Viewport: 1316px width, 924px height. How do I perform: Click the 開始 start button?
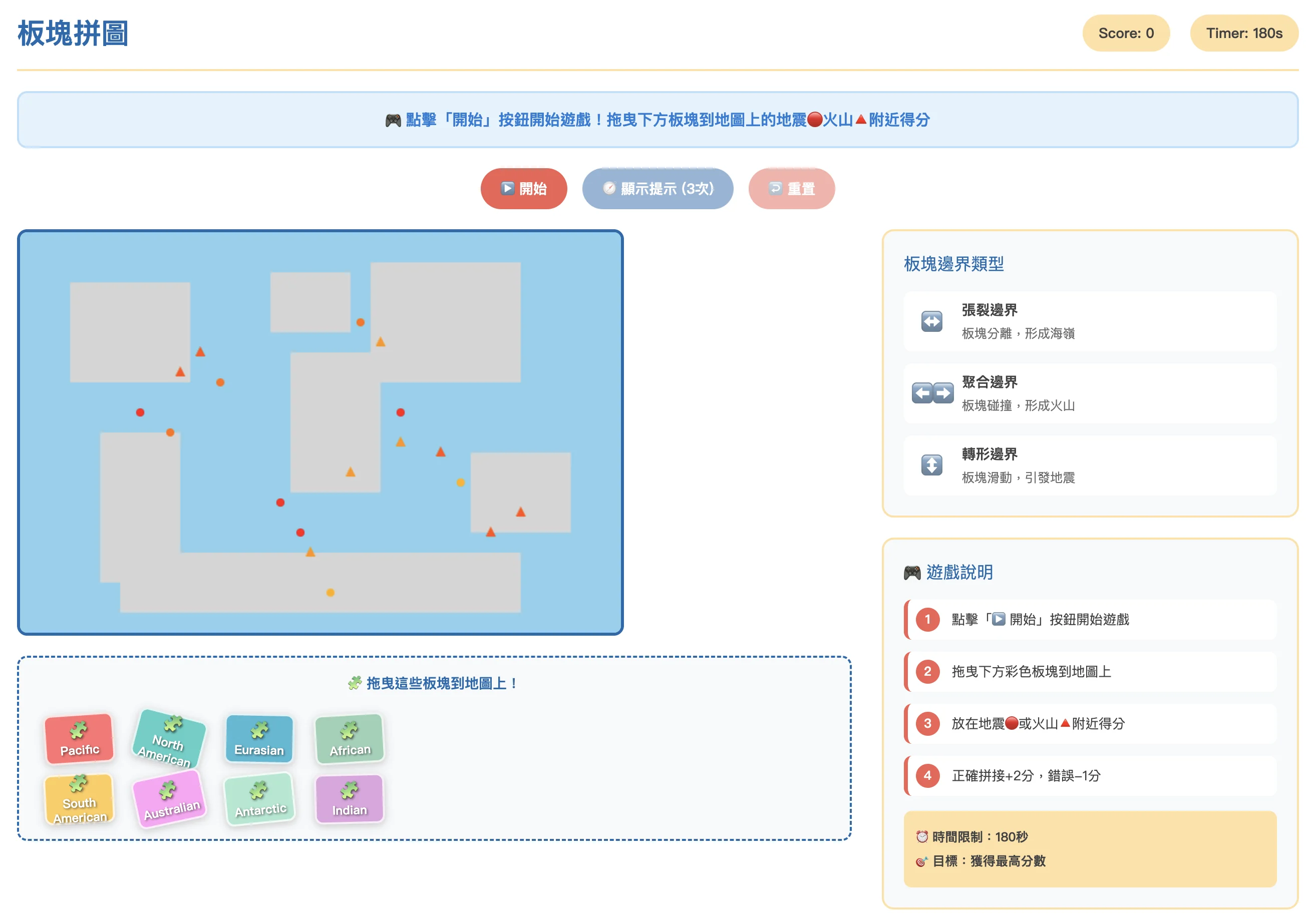click(x=523, y=189)
